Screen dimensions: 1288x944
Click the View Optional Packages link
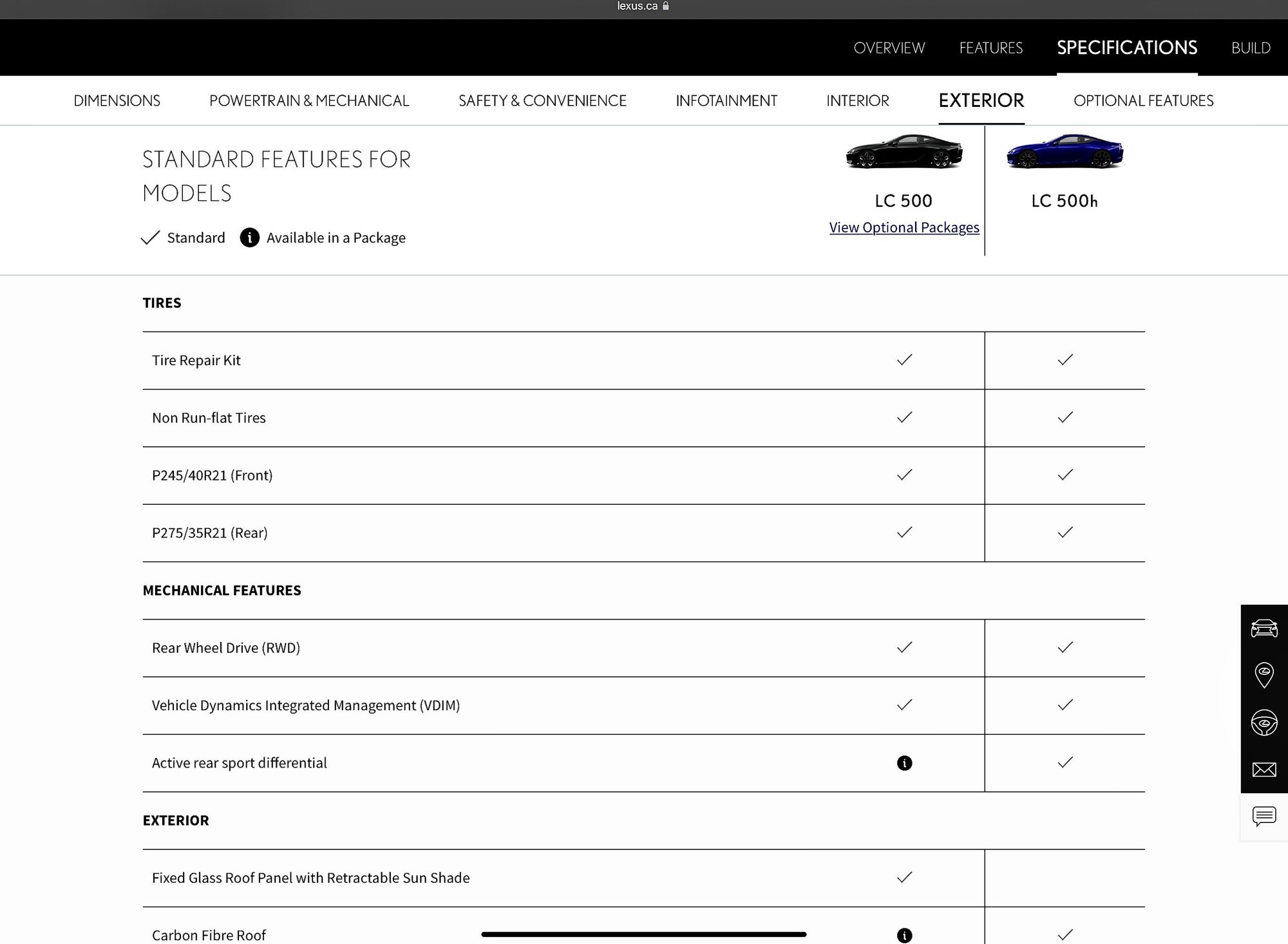pos(904,227)
